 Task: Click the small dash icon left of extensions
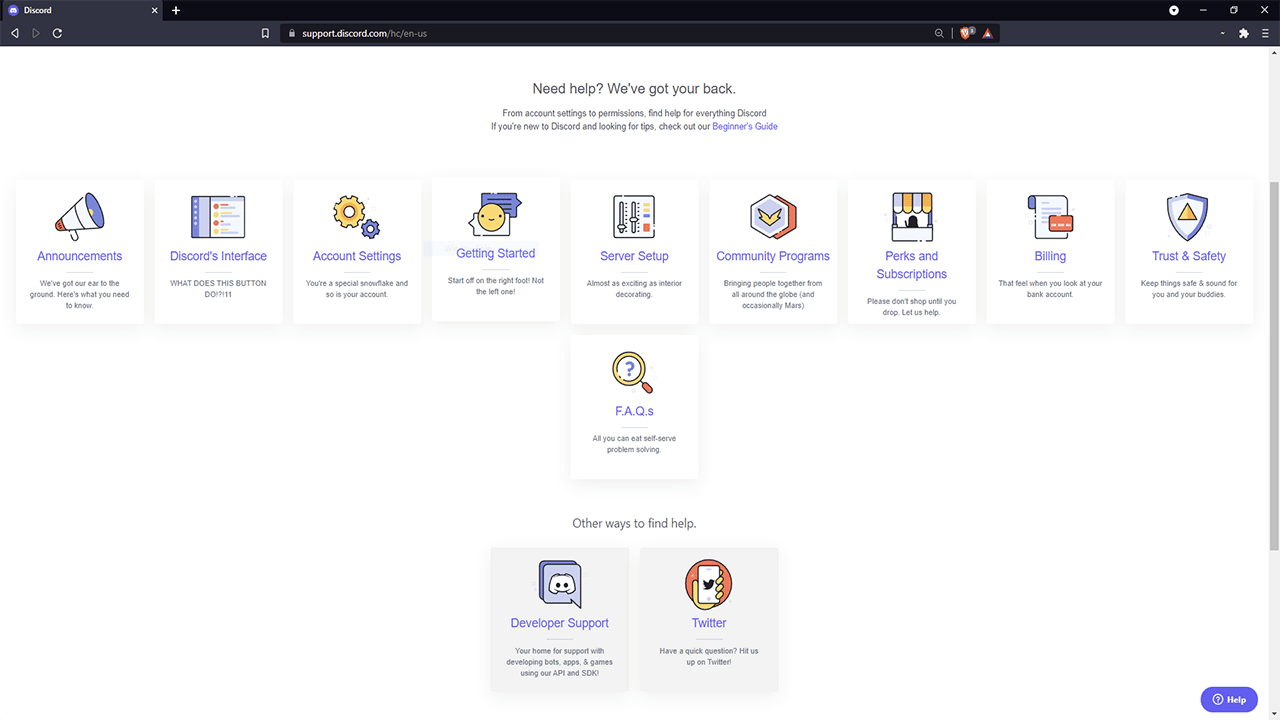click(1223, 33)
